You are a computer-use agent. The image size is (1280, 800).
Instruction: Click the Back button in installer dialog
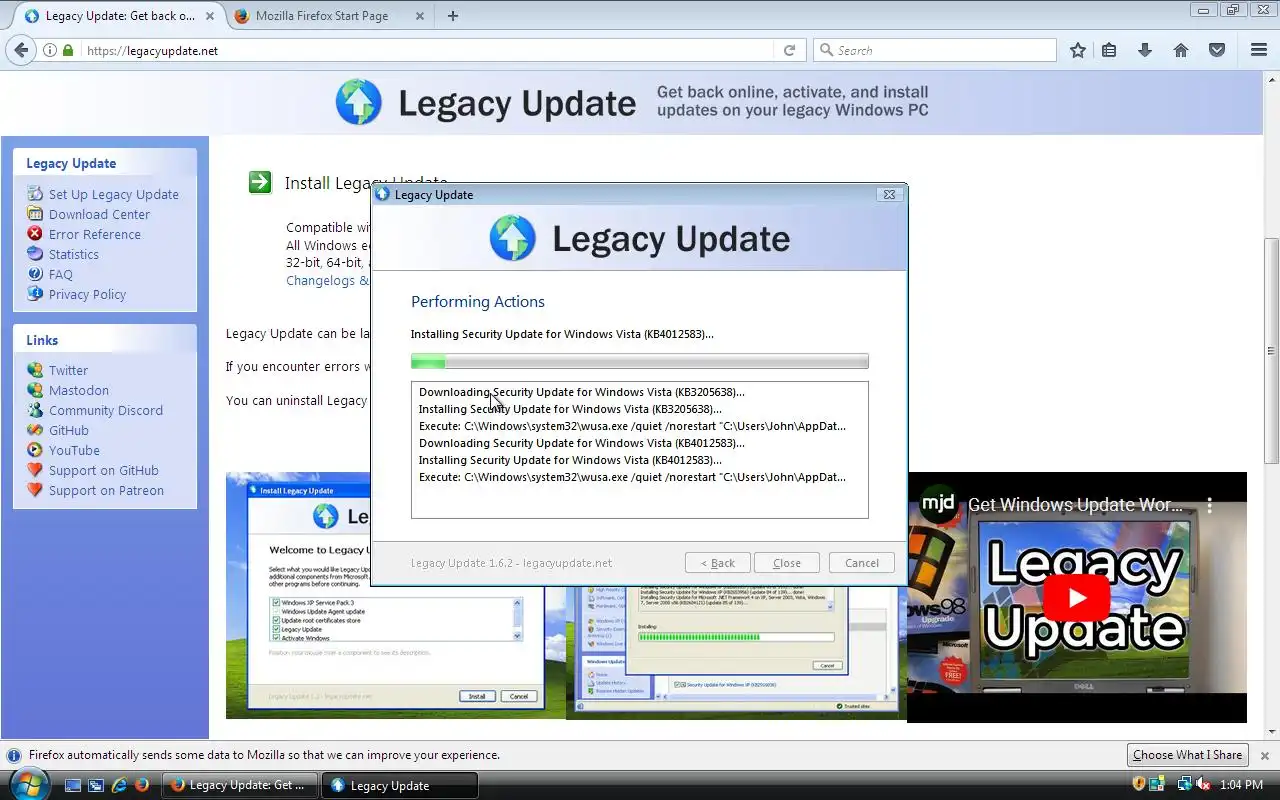718,563
